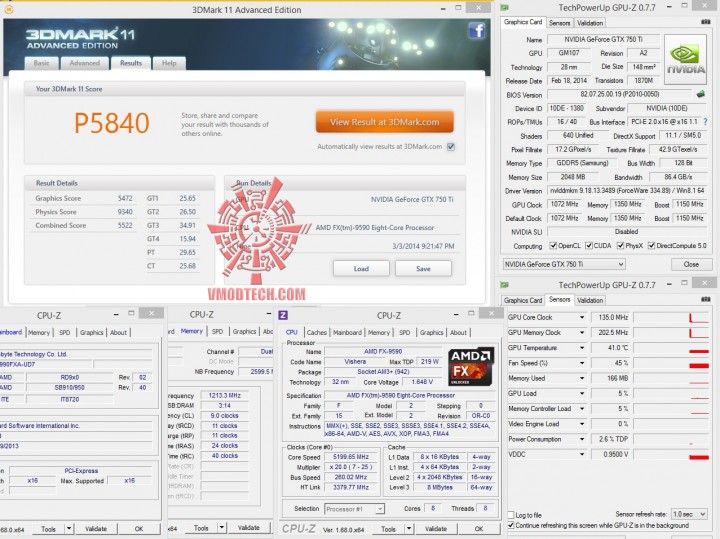Click the GPU Temperature sensor graph
The width and height of the screenshot is (720, 539).
671,348
